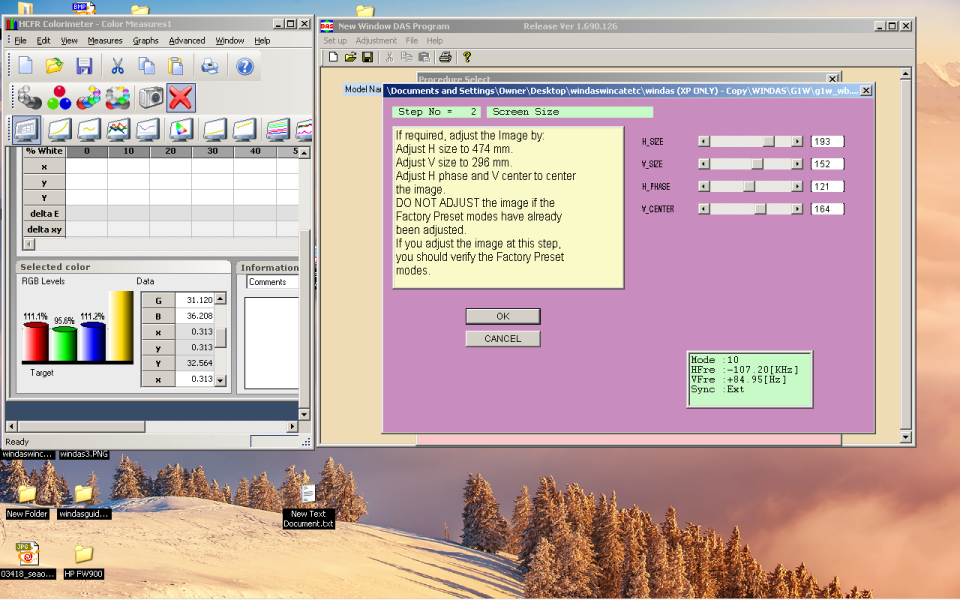
Task: Open the Window menu in HCFR
Action: [x=230, y=40]
